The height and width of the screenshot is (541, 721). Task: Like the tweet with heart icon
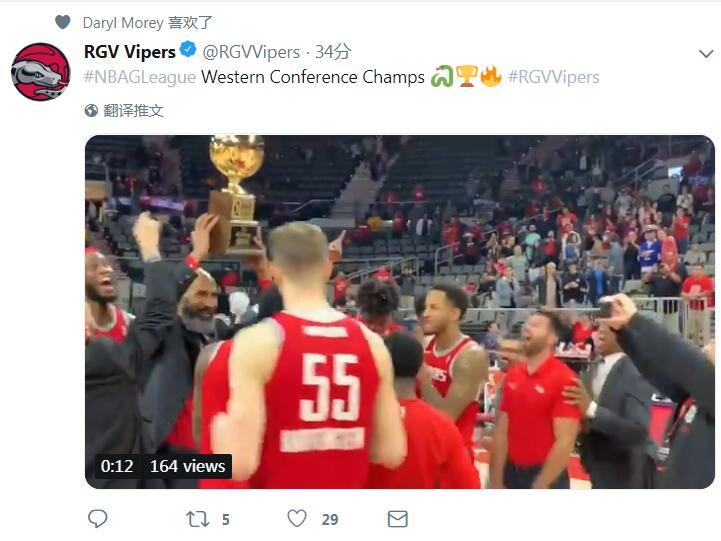[297, 518]
